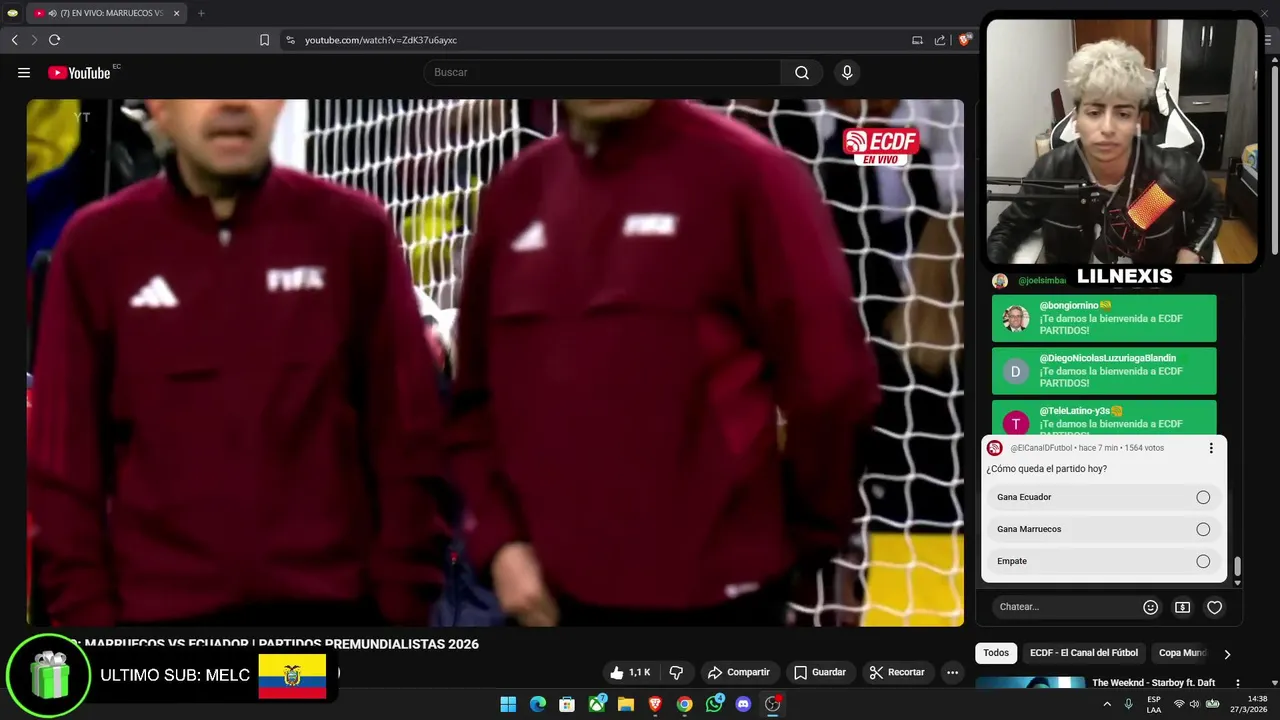Click the Recortar clip button
The width and height of the screenshot is (1280, 720).
[x=897, y=672]
